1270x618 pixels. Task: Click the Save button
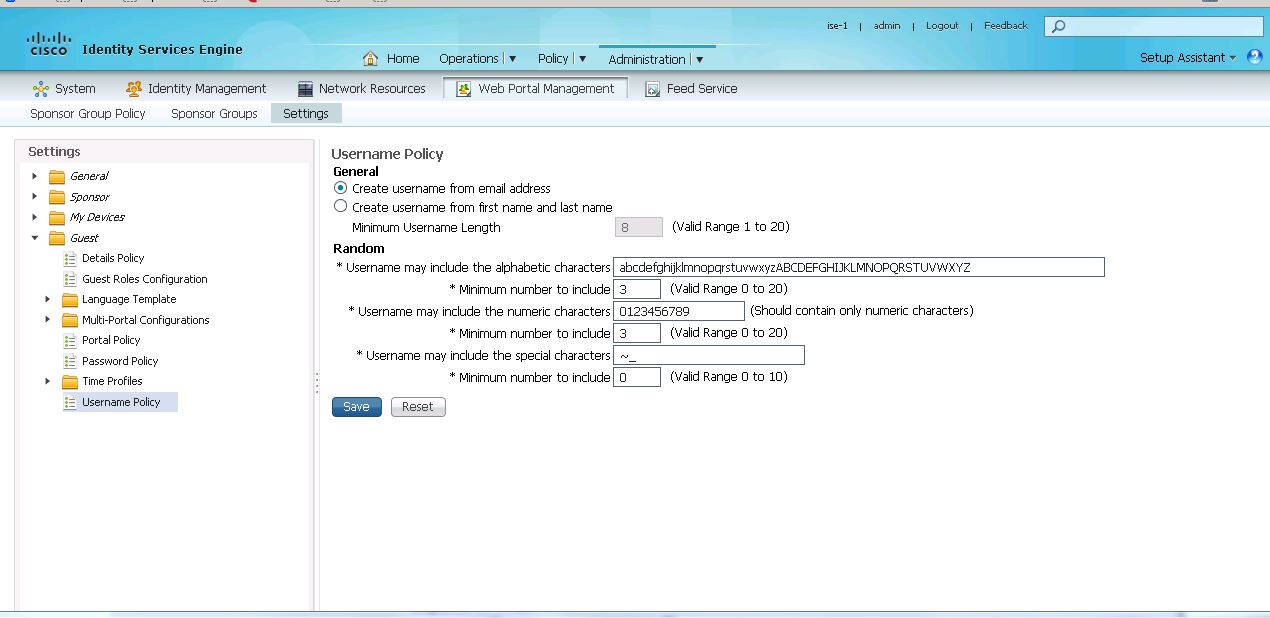(x=357, y=407)
